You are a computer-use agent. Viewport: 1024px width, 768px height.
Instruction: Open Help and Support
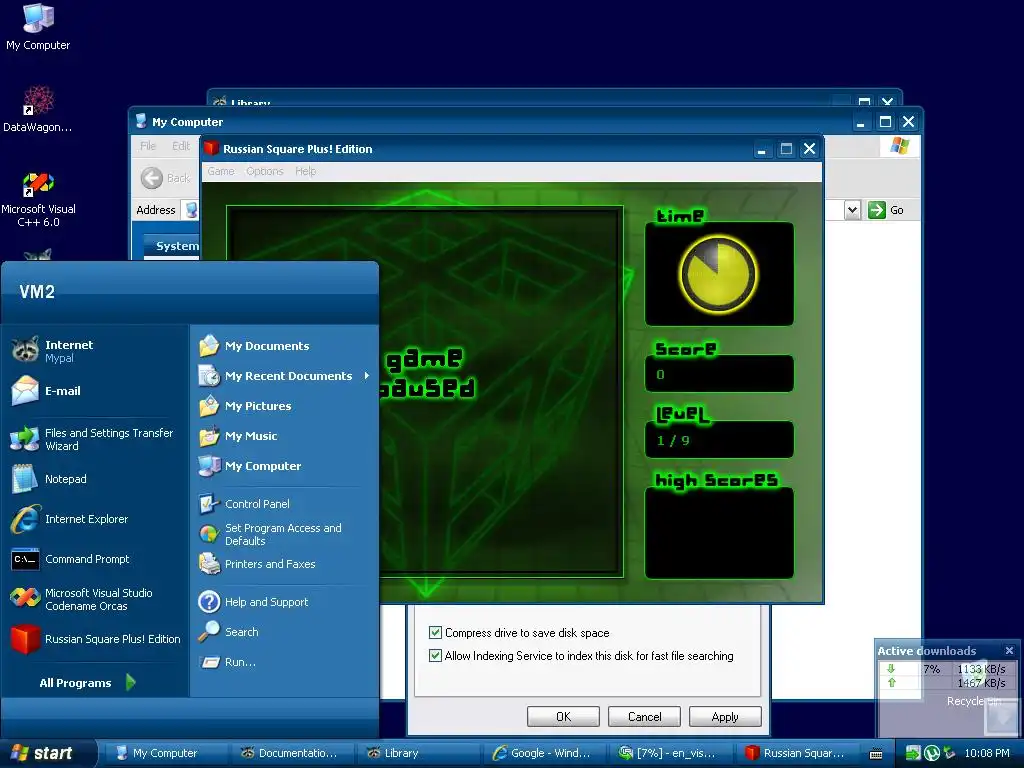coord(284,601)
